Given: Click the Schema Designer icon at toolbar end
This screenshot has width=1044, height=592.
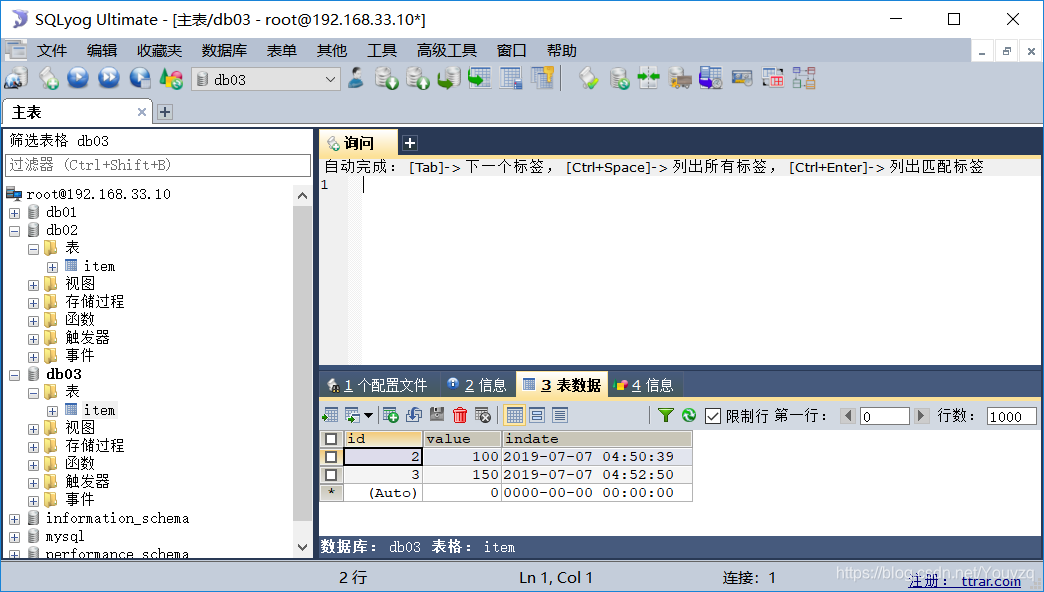Looking at the screenshot, I should click(804, 79).
